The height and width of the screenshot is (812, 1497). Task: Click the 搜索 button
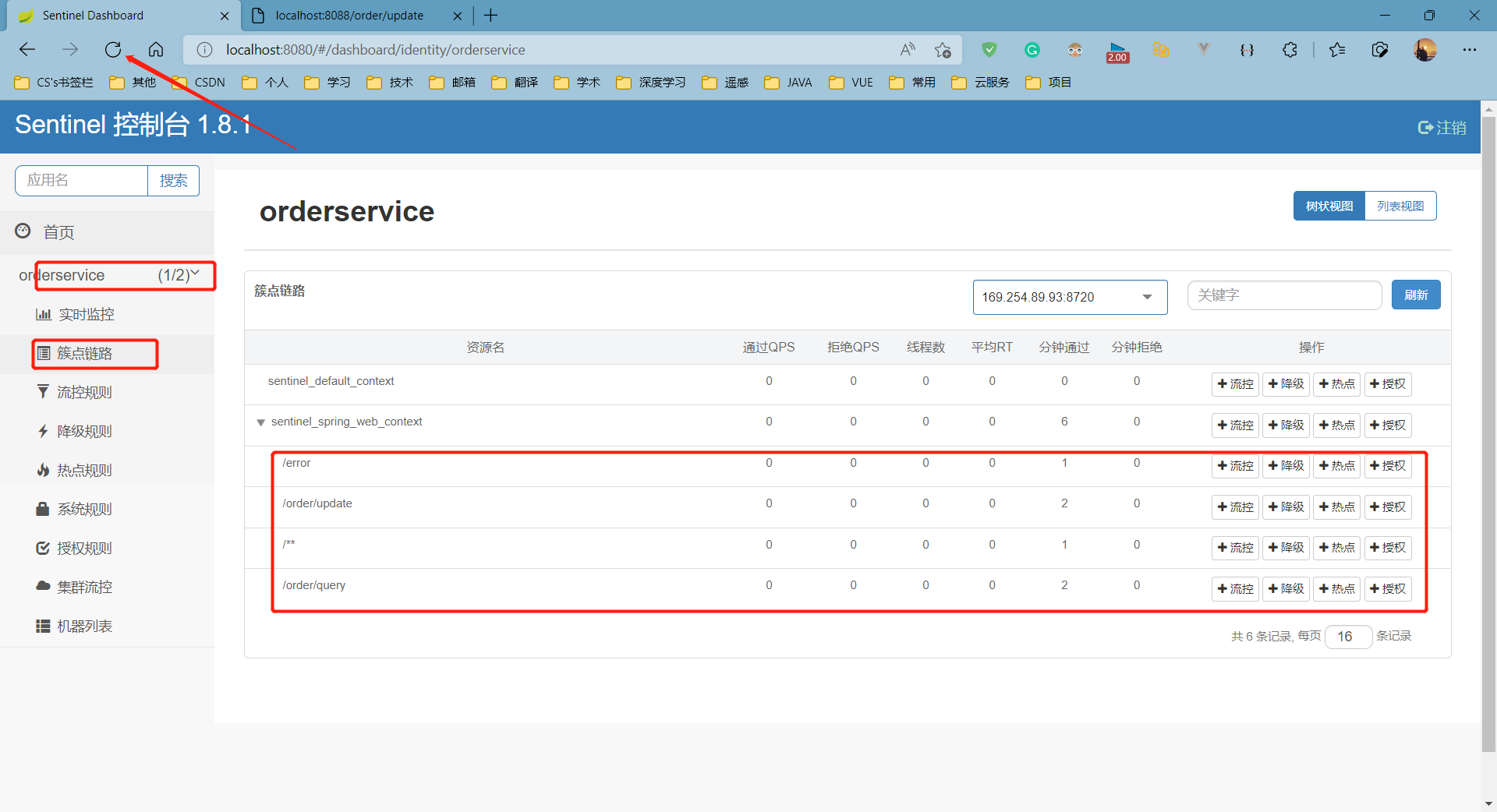[x=173, y=181]
